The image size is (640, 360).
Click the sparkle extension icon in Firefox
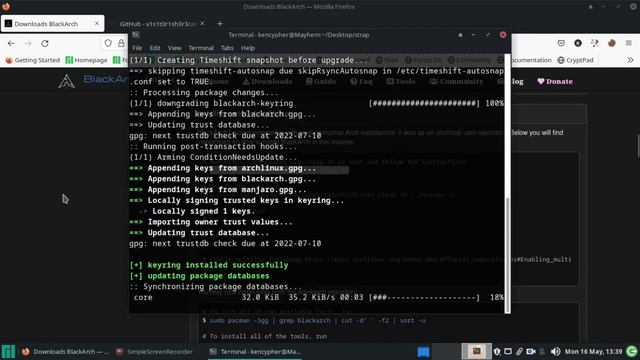coord(595,43)
